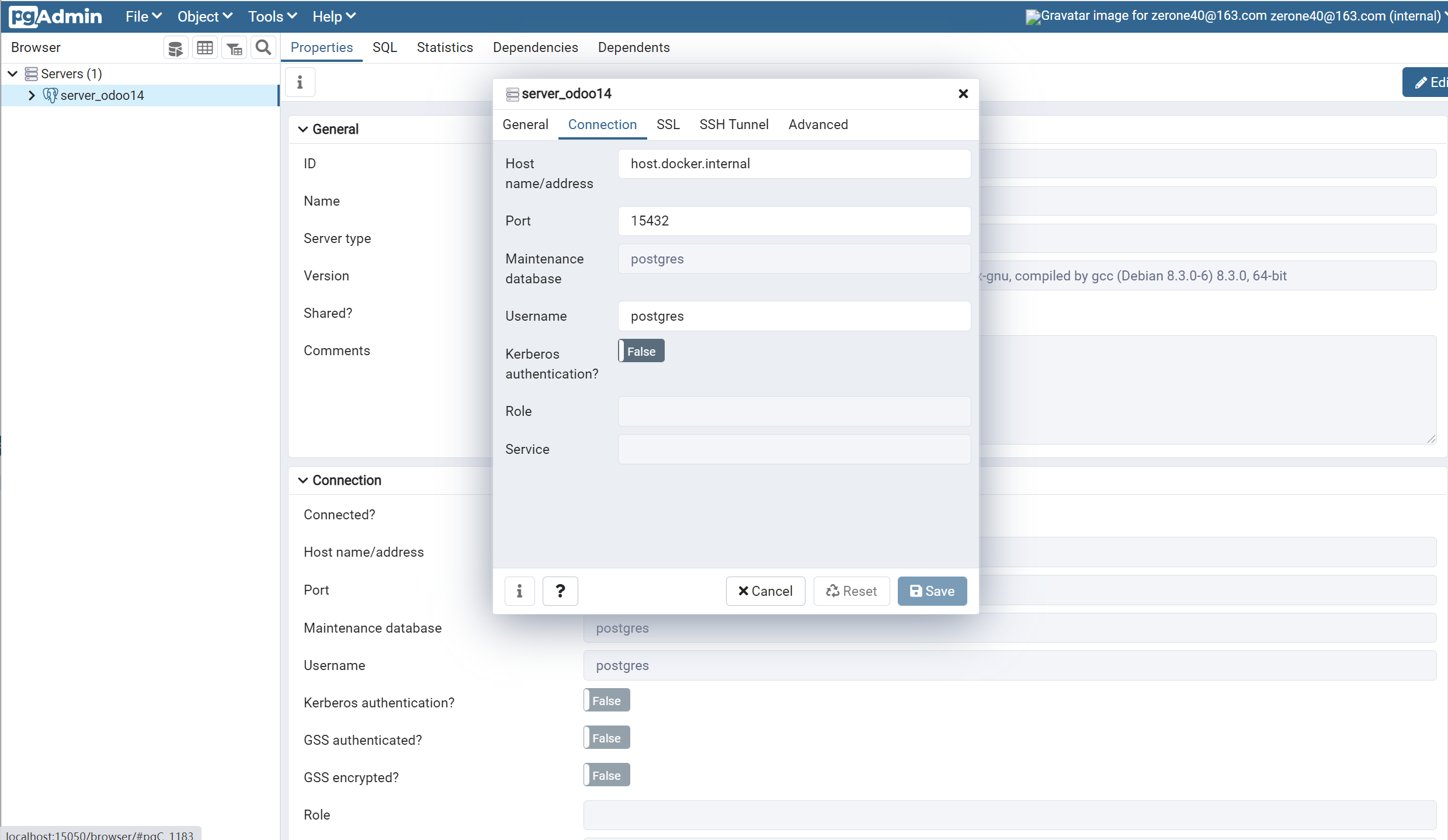Switch to the SSH Tunnel tab
The height and width of the screenshot is (840, 1448).
tap(734, 124)
